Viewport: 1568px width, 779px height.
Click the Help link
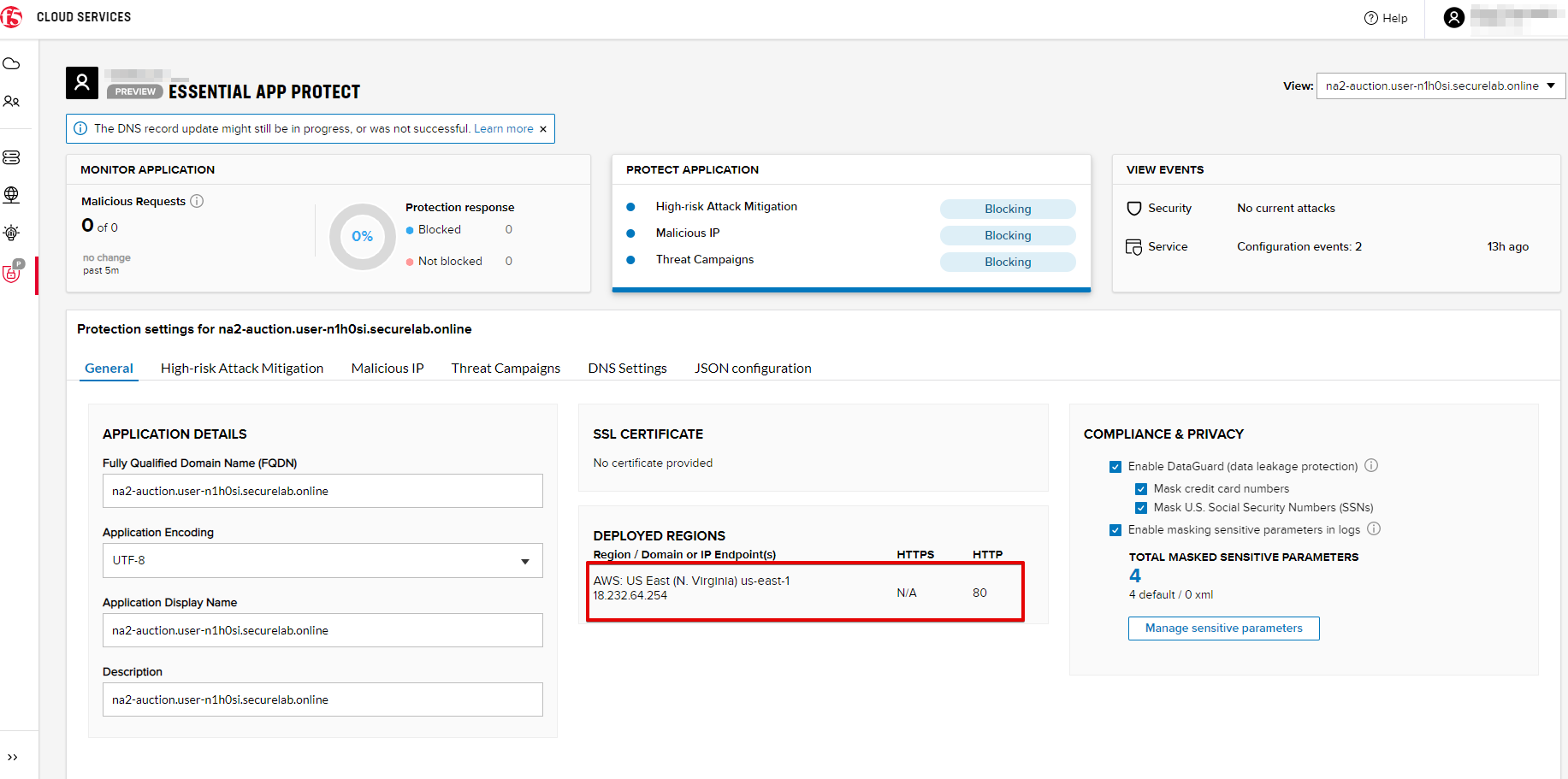1394,18
